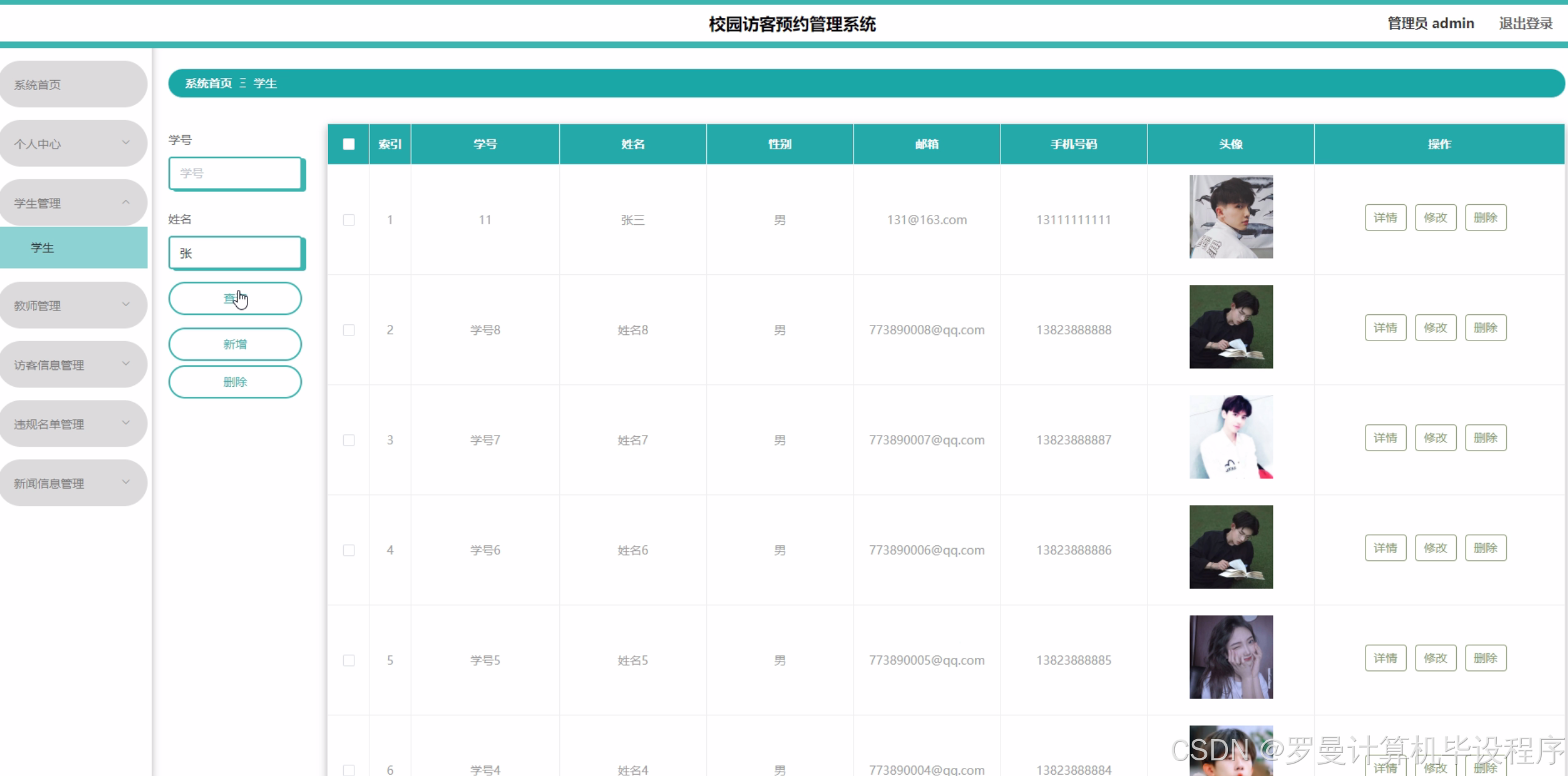Click 详情 button for student 张三
The image size is (1568, 776).
[x=1385, y=217]
